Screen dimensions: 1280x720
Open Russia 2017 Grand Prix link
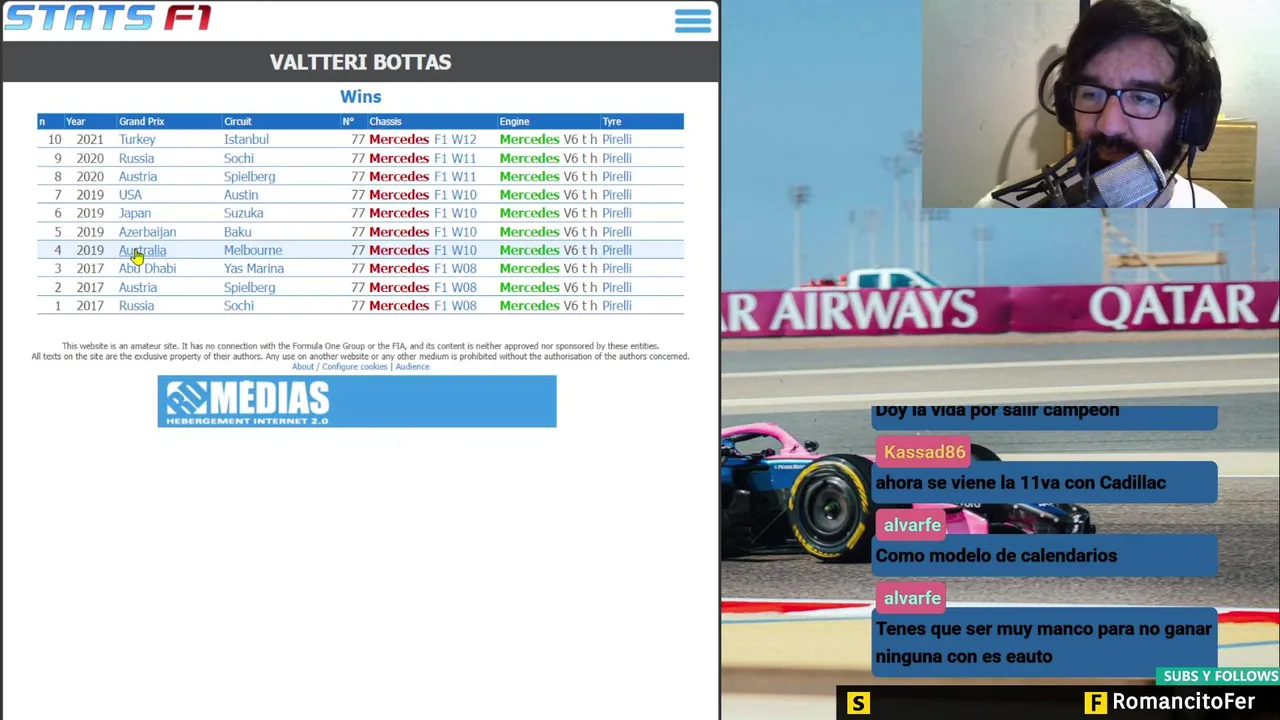pyautogui.click(x=136, y=305)
